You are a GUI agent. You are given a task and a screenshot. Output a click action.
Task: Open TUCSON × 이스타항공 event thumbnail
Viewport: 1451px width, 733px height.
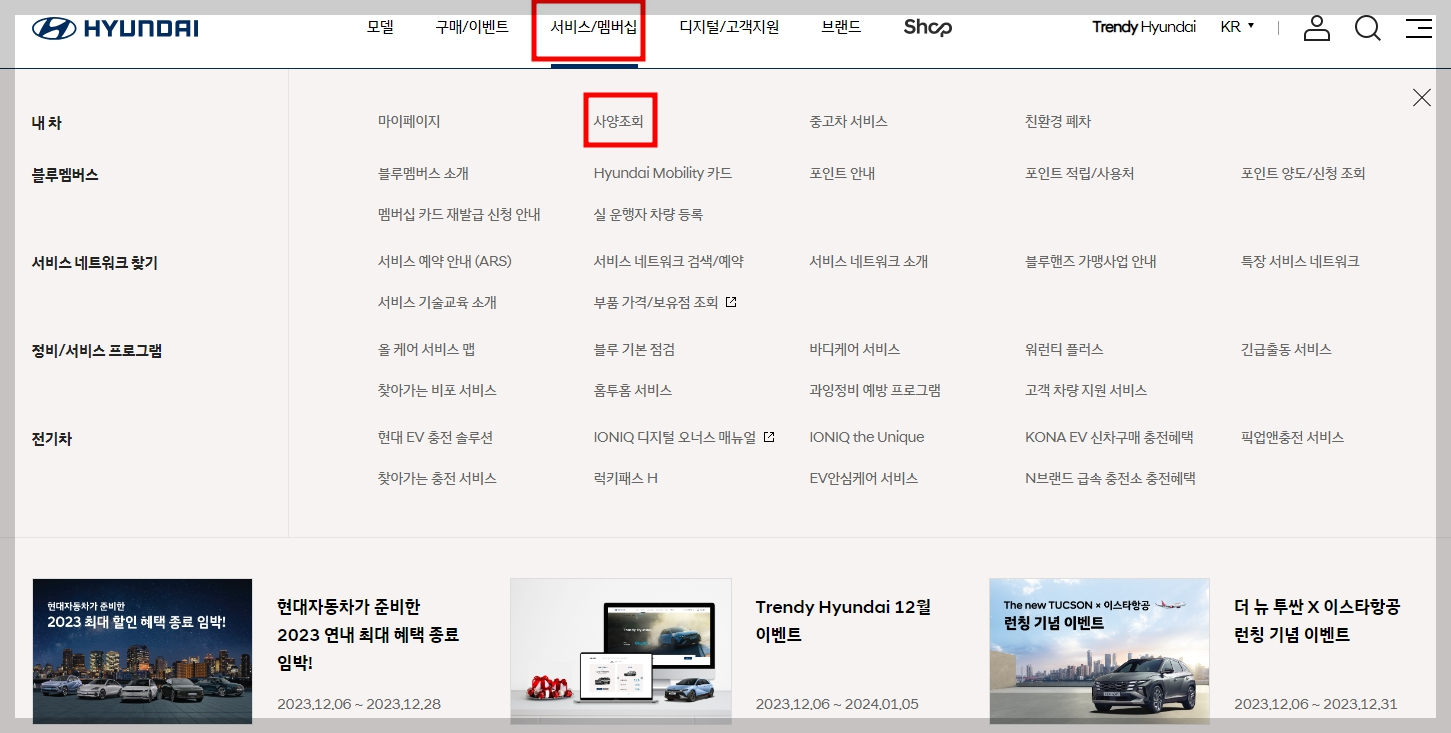(1099, 651)
